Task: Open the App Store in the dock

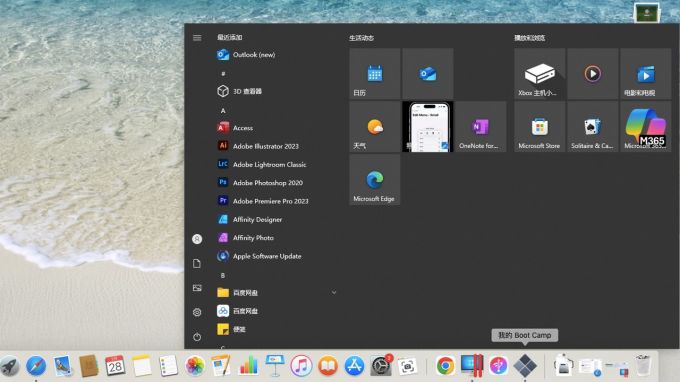Action: click(354, 366)
